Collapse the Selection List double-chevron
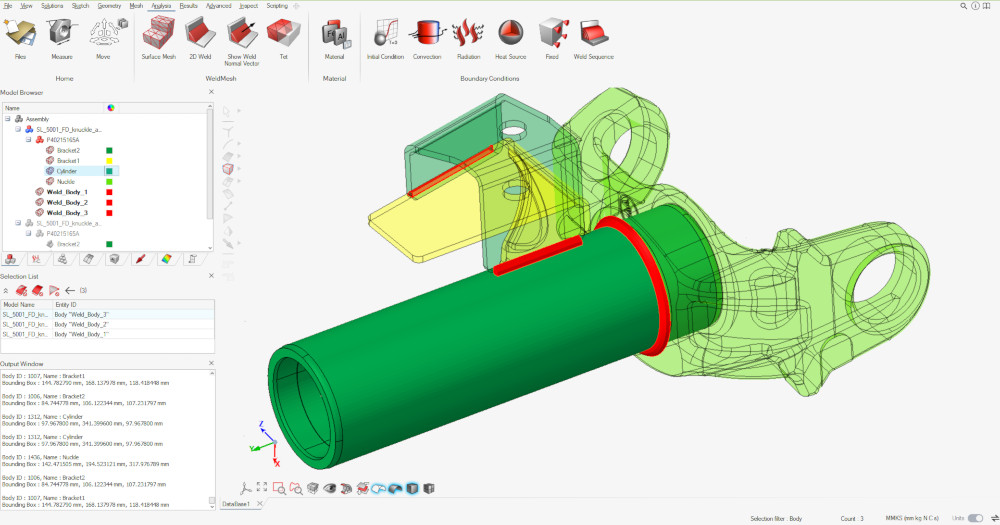The width and height of the screenshot is (1000, 525). click(x=6, y=290)
